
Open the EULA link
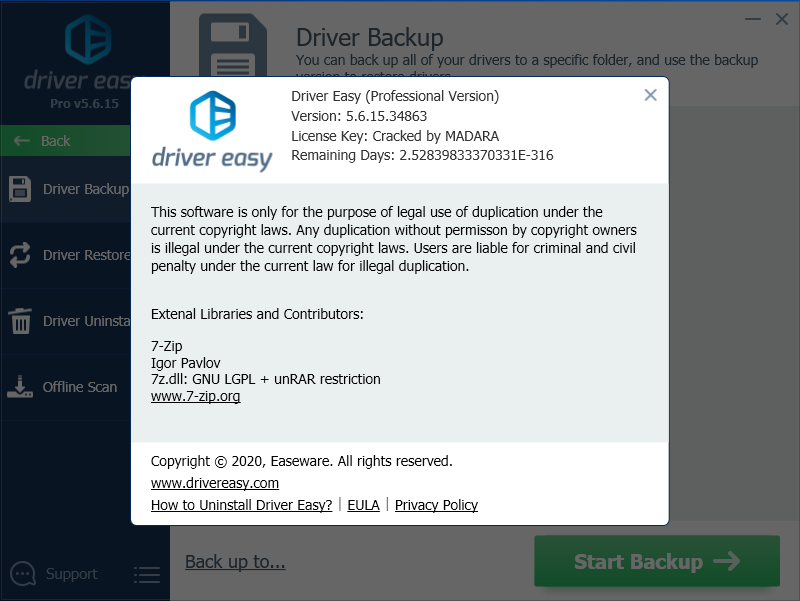363,505
